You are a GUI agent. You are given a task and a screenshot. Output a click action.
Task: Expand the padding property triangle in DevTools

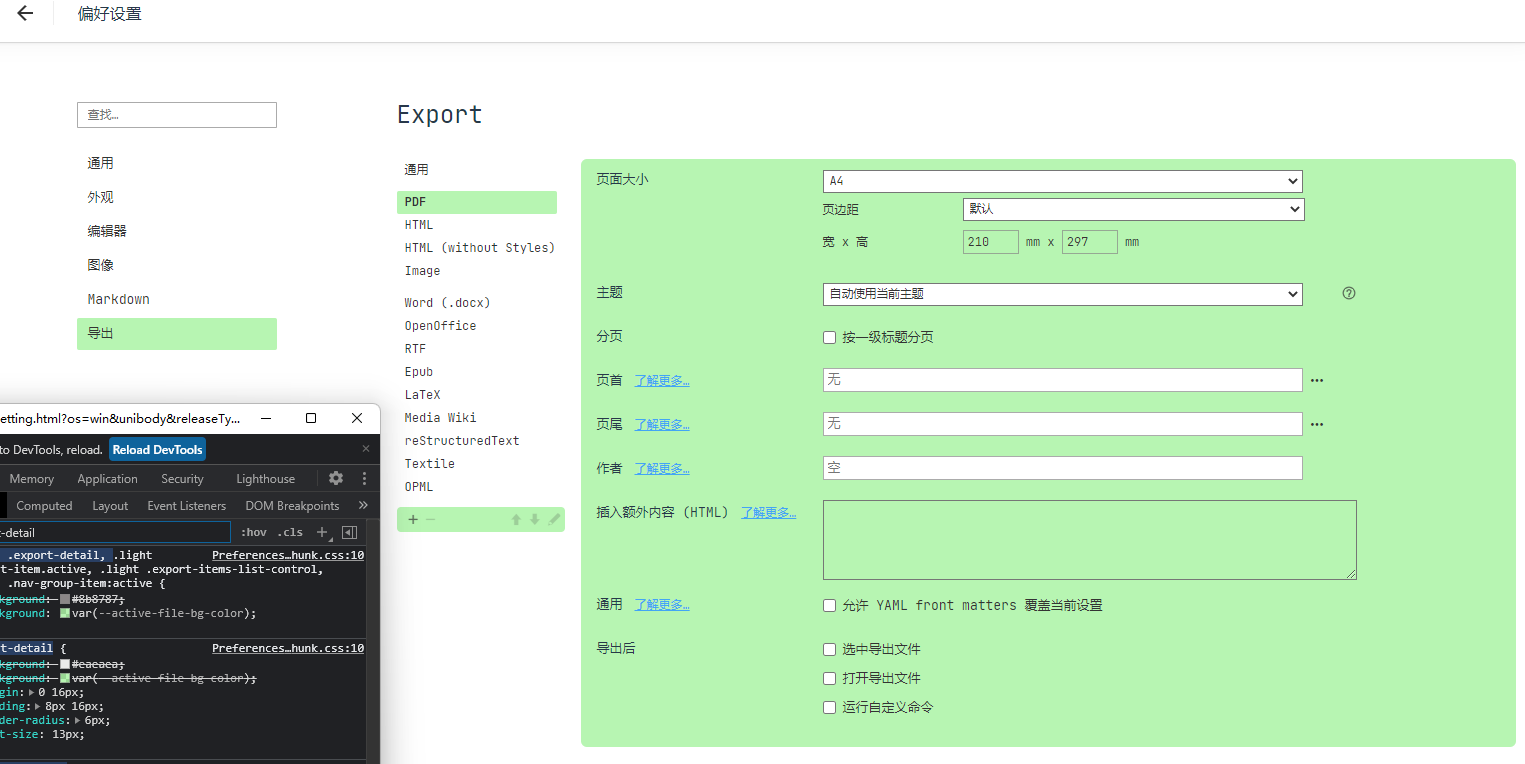[38, 706]
